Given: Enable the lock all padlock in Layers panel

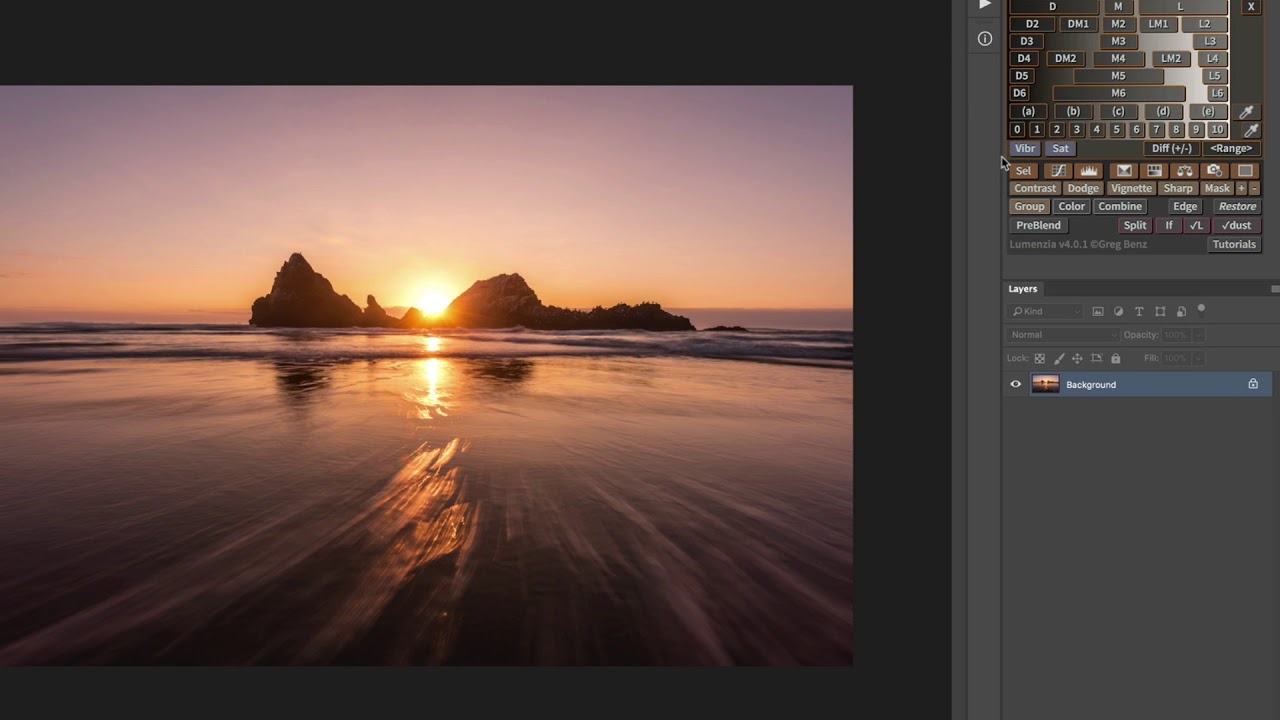Looking at the screenshot, I should pyautogui.click(x=1115, y=358).
